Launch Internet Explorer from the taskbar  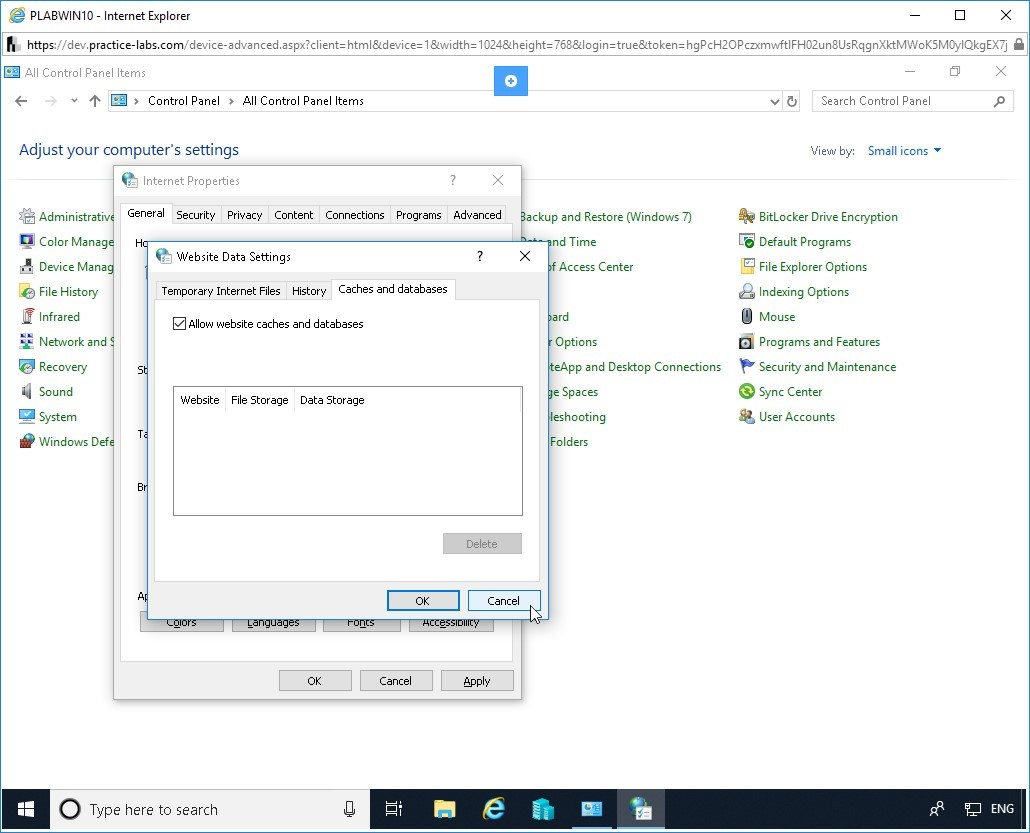coord(493,809)
